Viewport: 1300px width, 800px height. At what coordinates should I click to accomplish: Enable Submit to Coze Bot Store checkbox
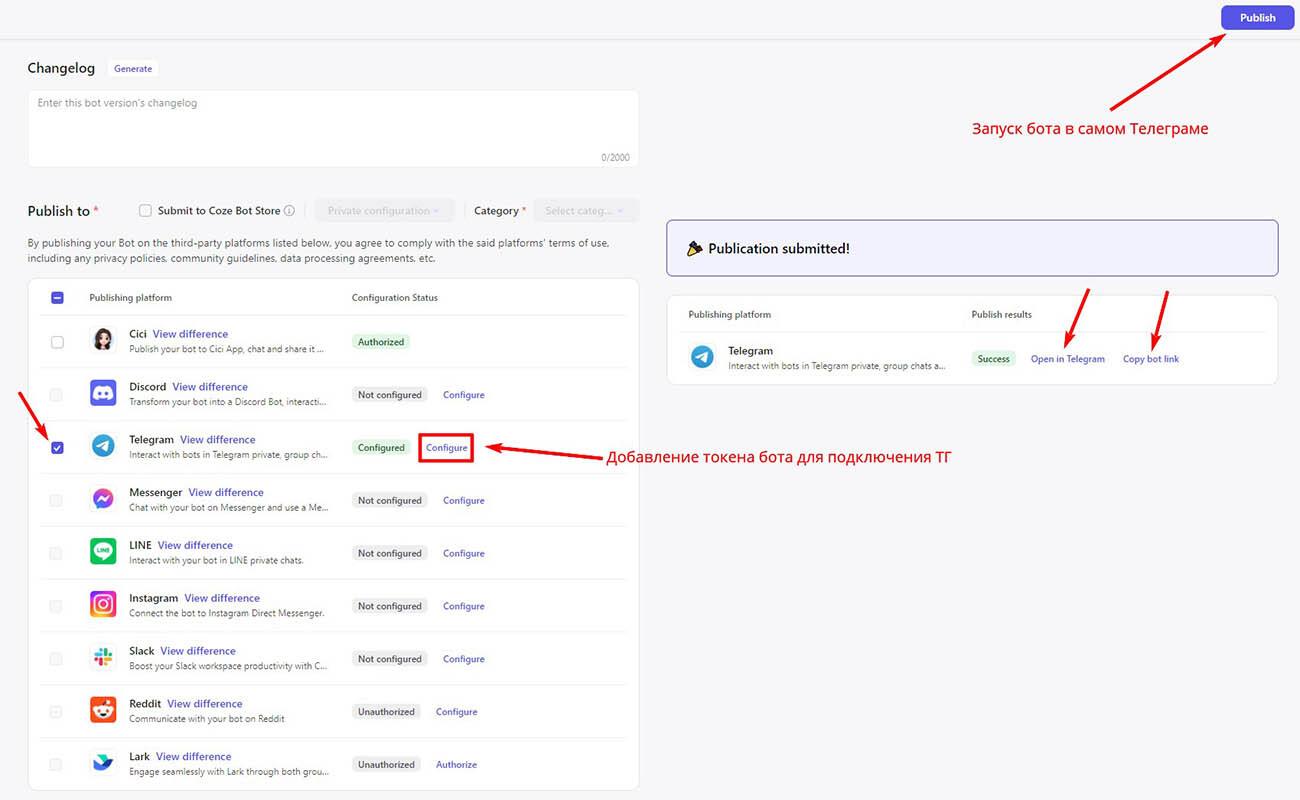[x=145, y=211]
